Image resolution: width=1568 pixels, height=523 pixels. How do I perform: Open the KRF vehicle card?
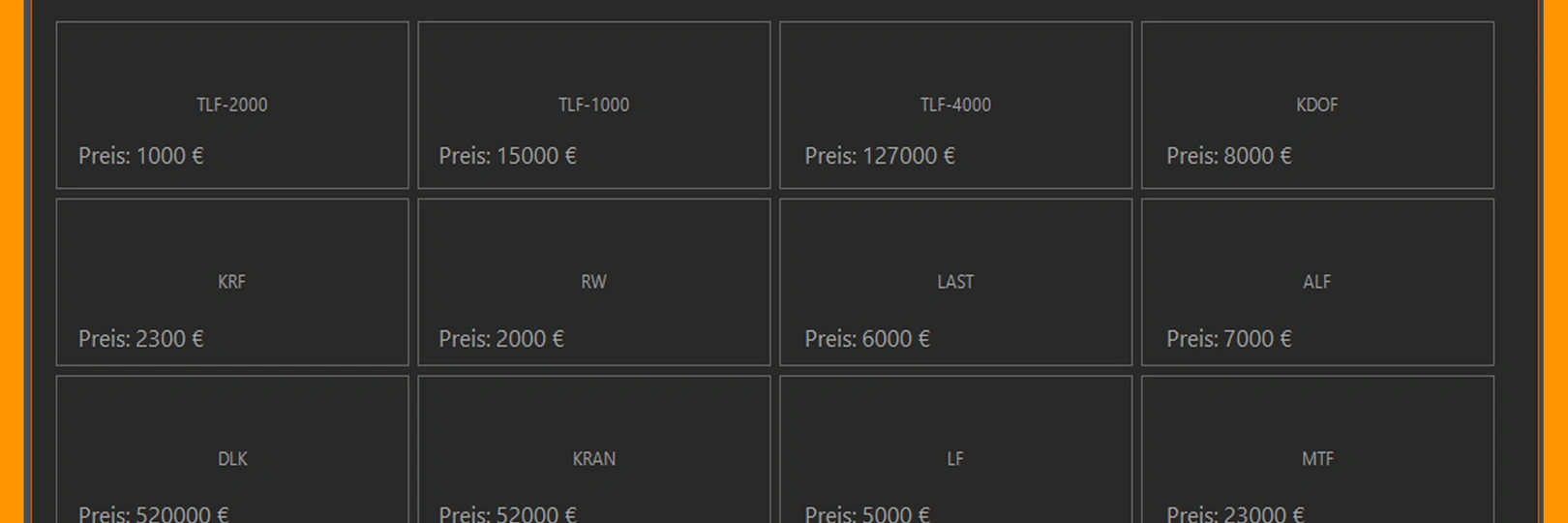[232, 282]
